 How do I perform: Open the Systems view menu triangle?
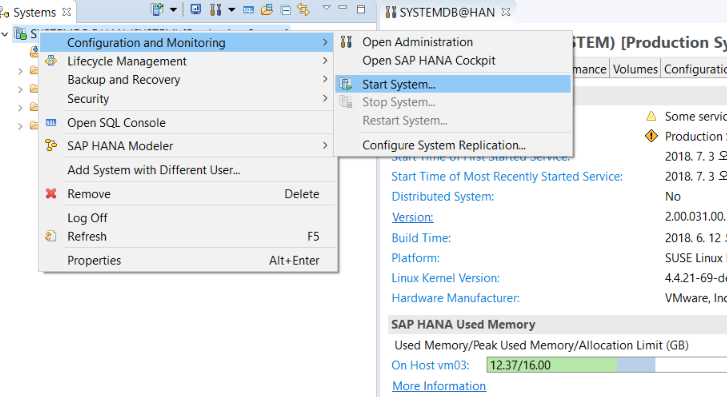tap(326, 7)
